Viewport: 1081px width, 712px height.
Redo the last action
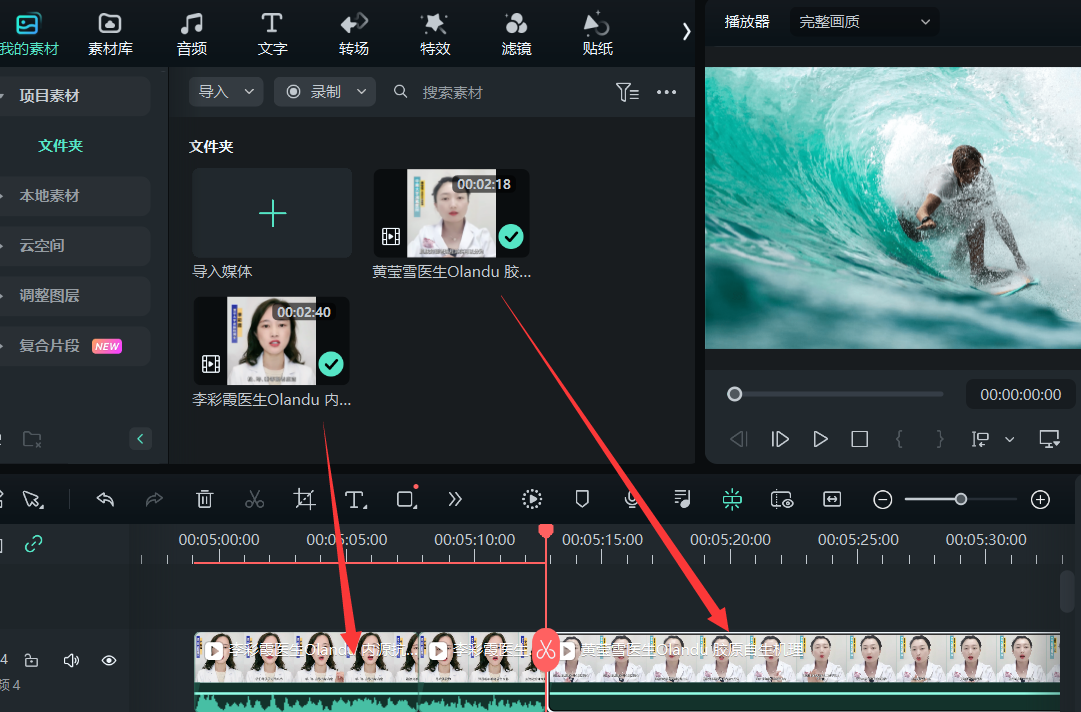pos(154,499)
